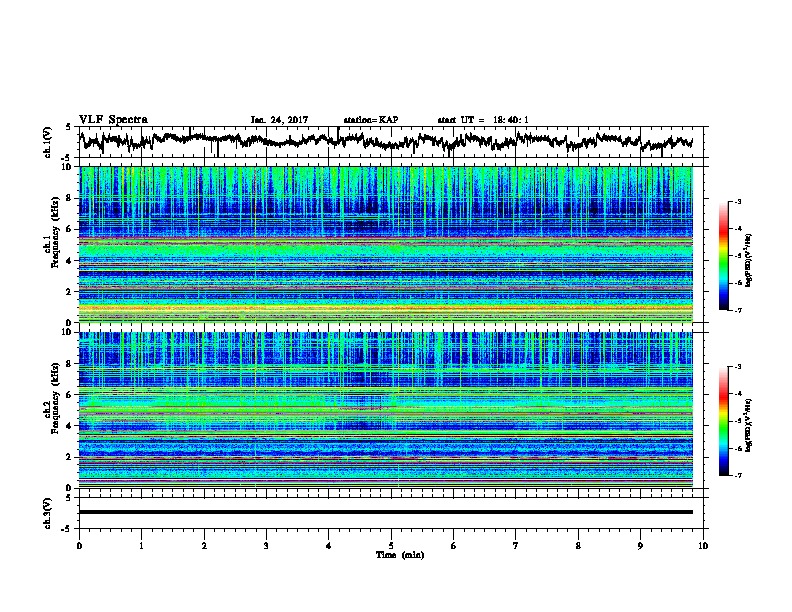
Task: Click the "-7" tick on ch.2 colorbar
Action: (738, 475)
